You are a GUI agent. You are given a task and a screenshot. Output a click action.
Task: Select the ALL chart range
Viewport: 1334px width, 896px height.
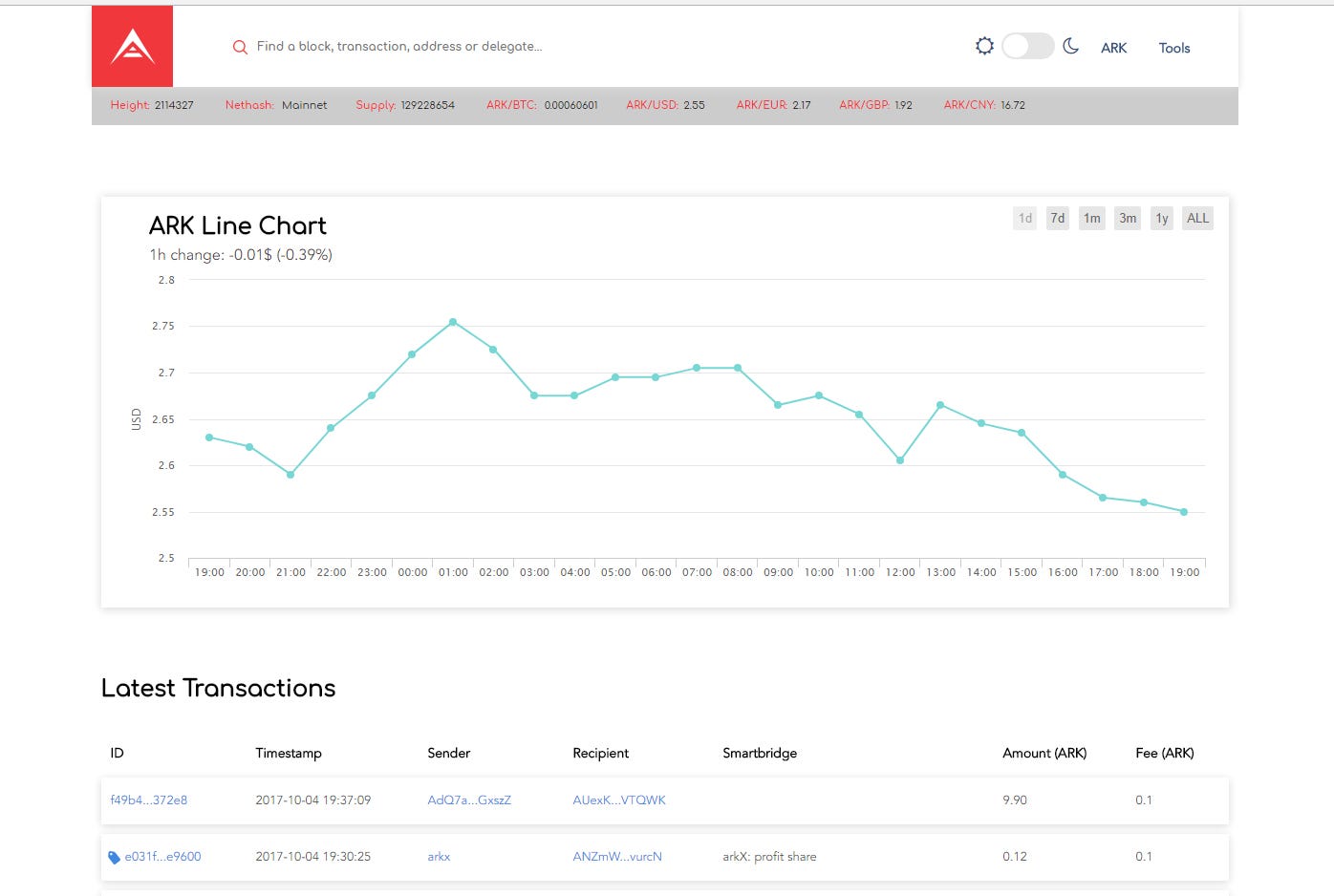coord(1197,218)
